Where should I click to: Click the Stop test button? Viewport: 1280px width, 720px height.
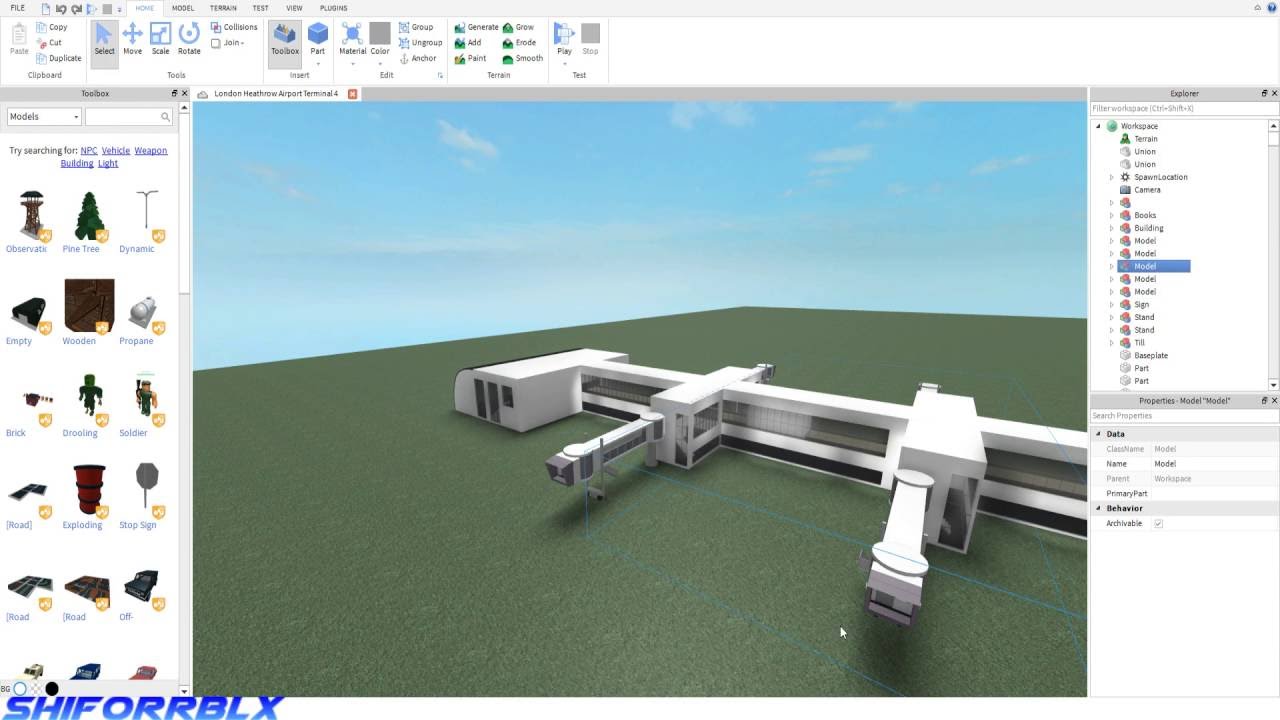pyautogui.click(x=590, y=40)
